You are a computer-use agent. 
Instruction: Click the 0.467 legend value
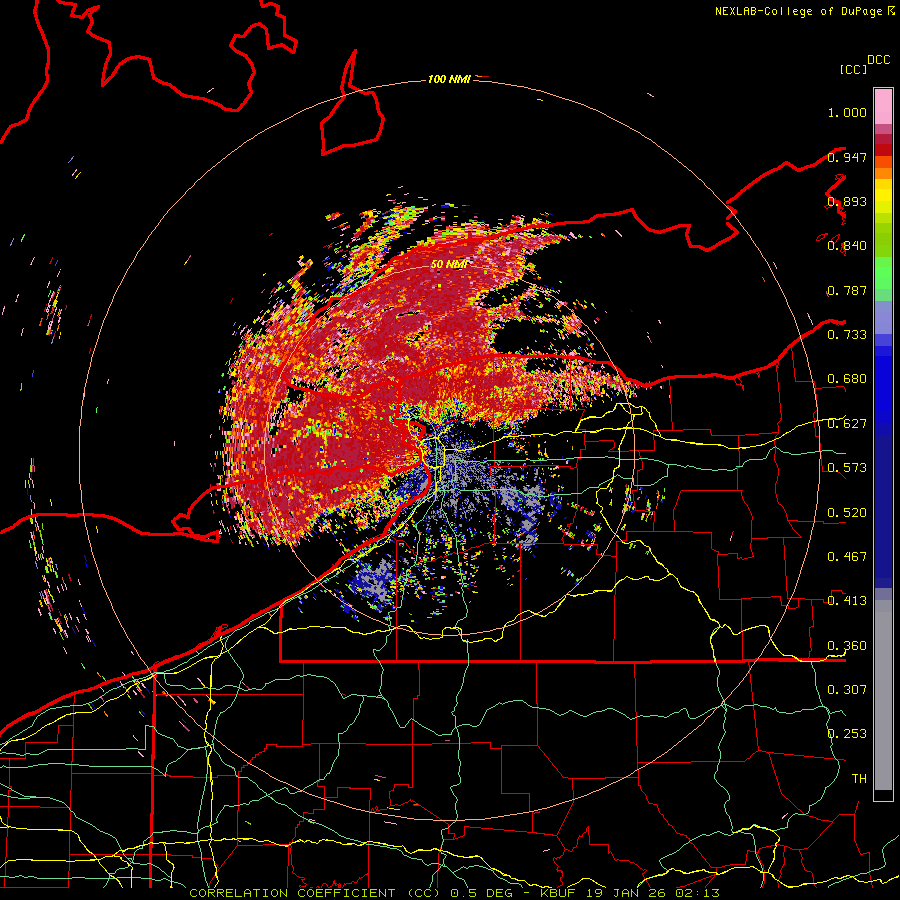click(847, 556)
